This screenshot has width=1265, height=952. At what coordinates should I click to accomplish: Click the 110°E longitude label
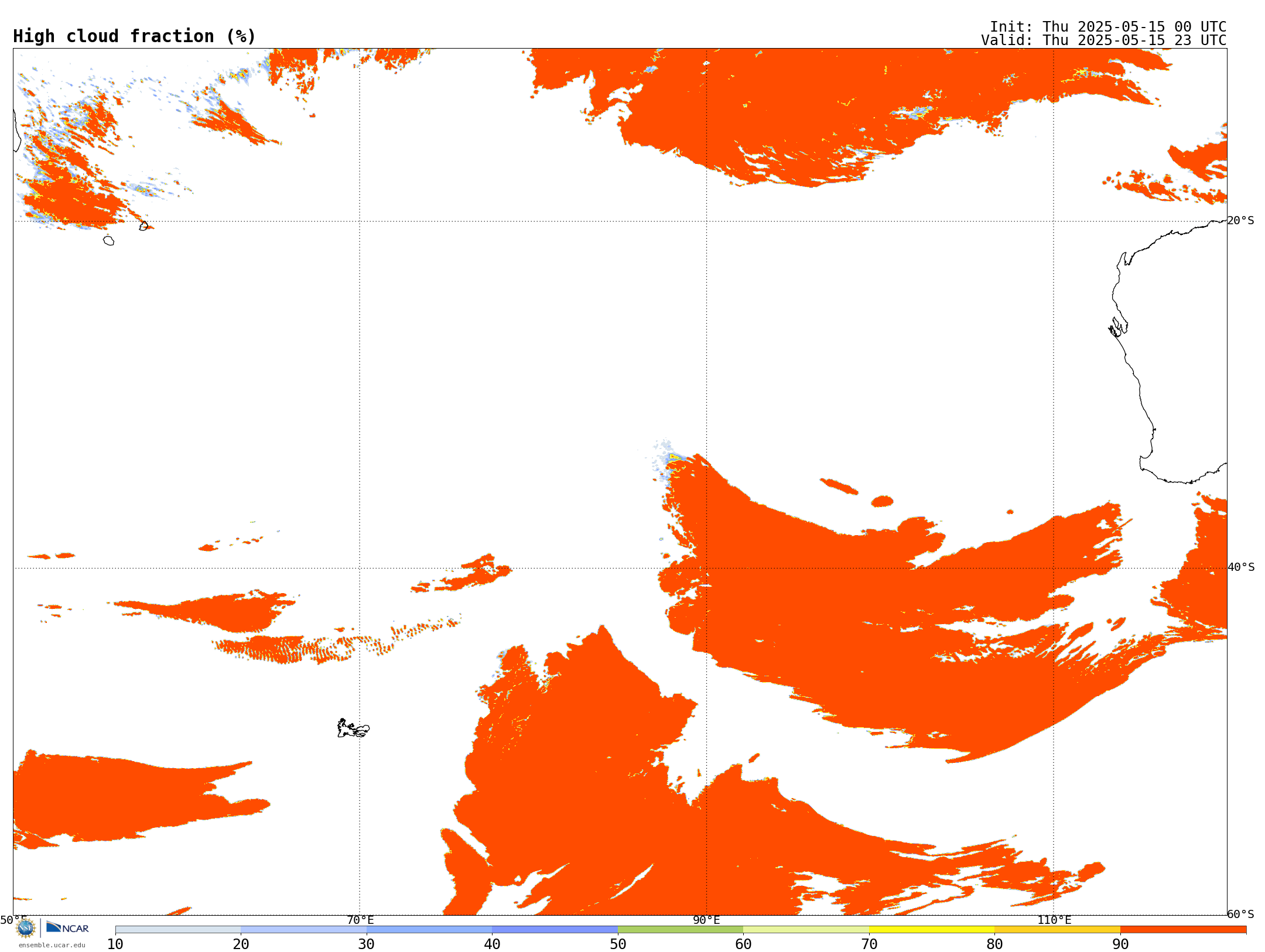click(x=1054, y=920)
